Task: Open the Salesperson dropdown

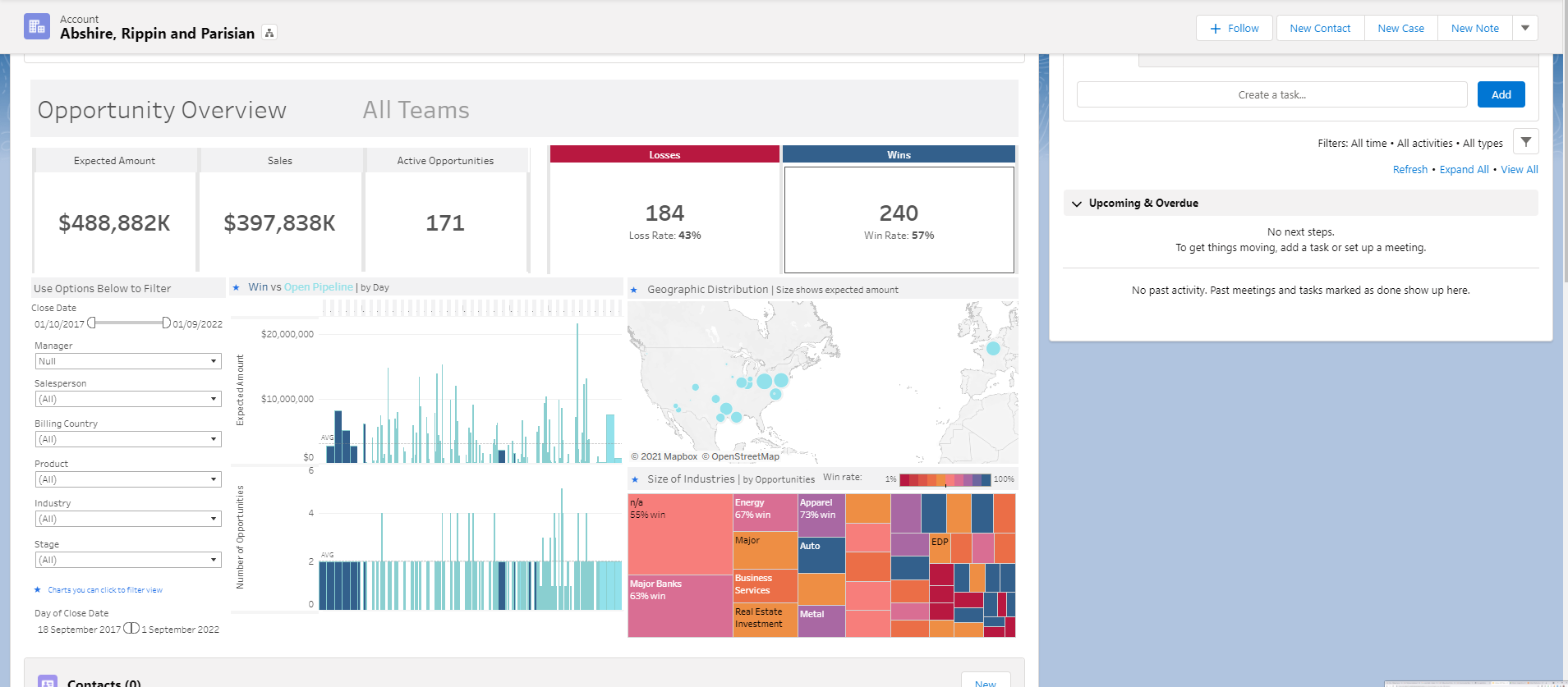Action: [x=128, y=399]
